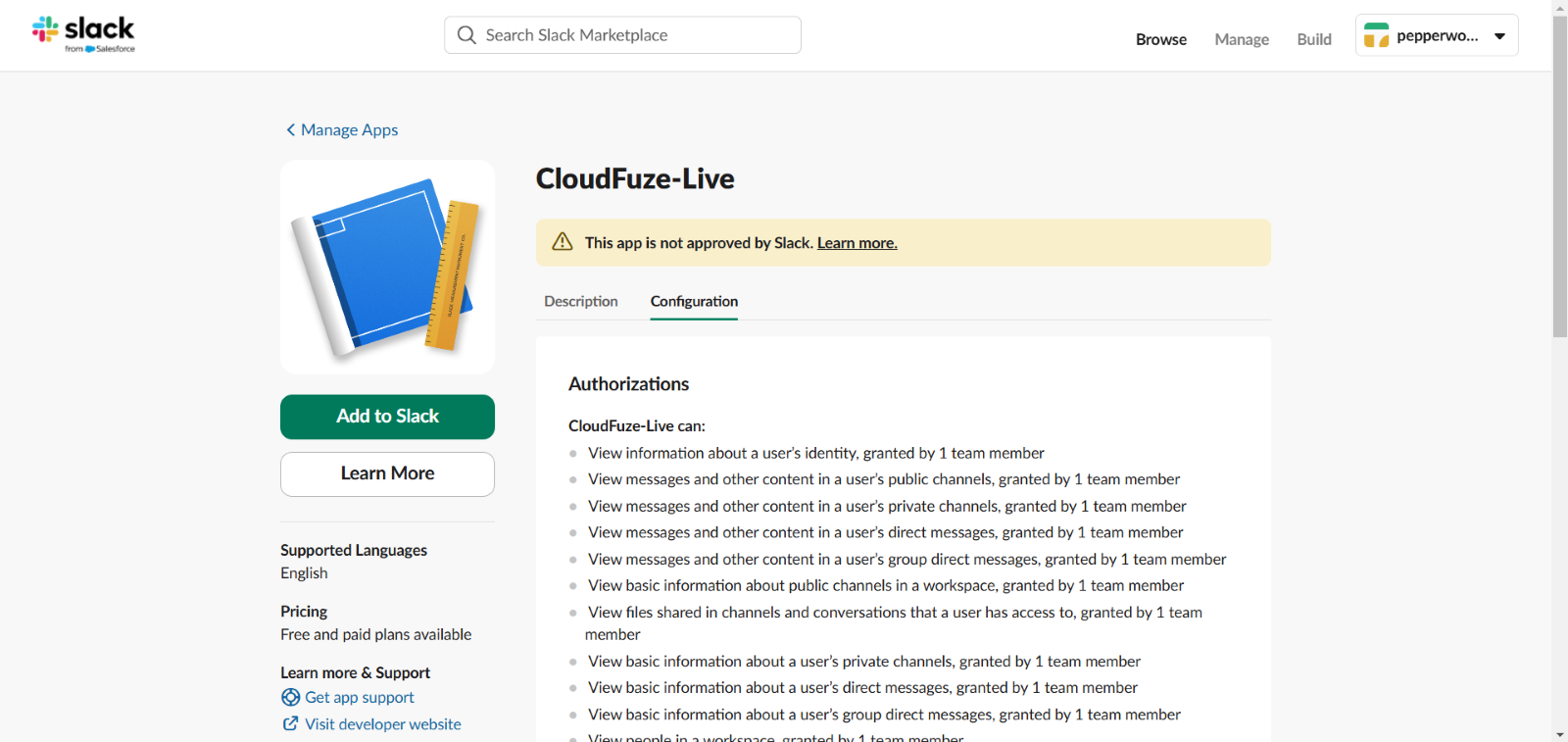Click 'This app is not approved by Slack' text
1568x742 pixels.
699,243
